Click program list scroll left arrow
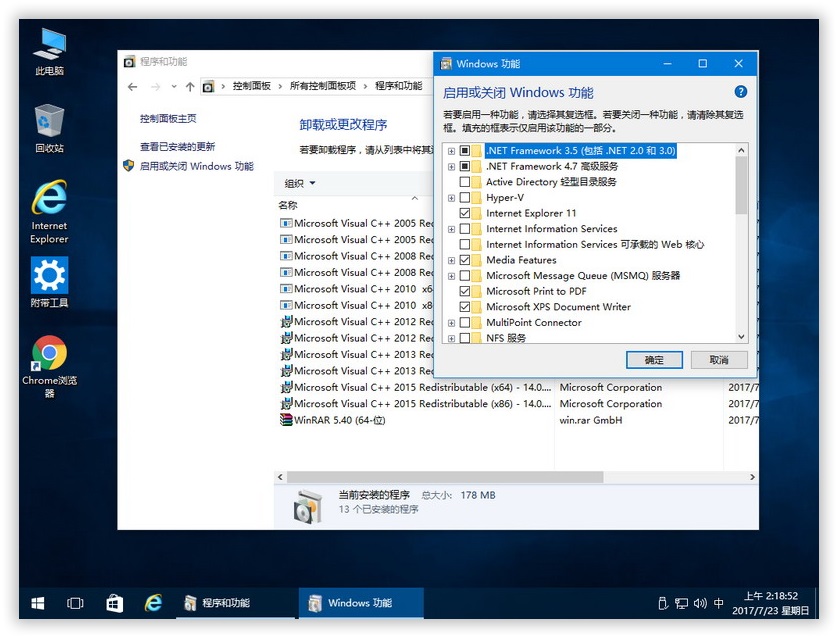Image resolution: width=838 pixels, height=638 pixels. 280,477
